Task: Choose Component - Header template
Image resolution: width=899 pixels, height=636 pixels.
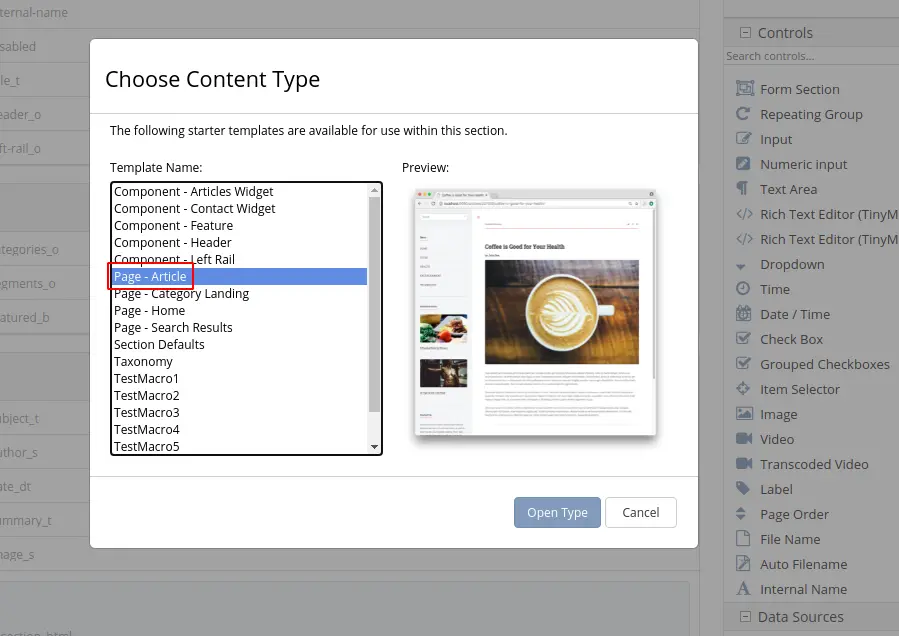Action: (x=173, y=243)
